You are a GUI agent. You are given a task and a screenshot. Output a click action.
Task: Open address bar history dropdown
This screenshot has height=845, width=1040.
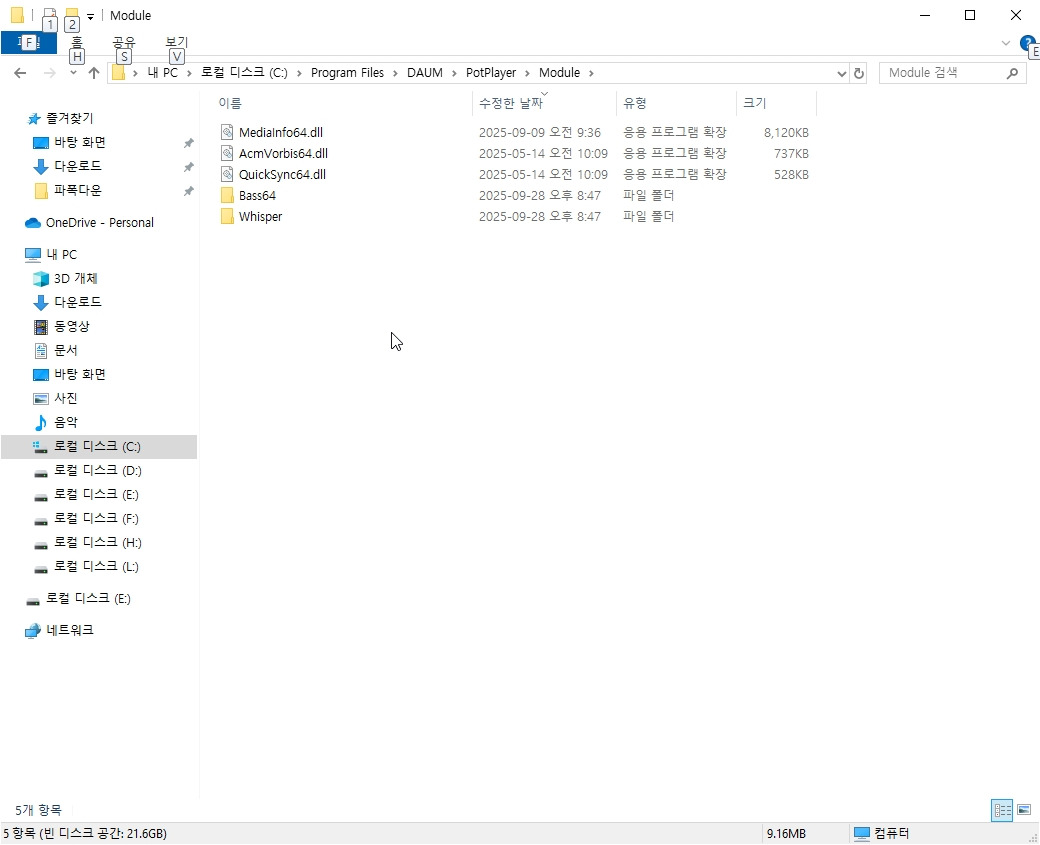842,74
